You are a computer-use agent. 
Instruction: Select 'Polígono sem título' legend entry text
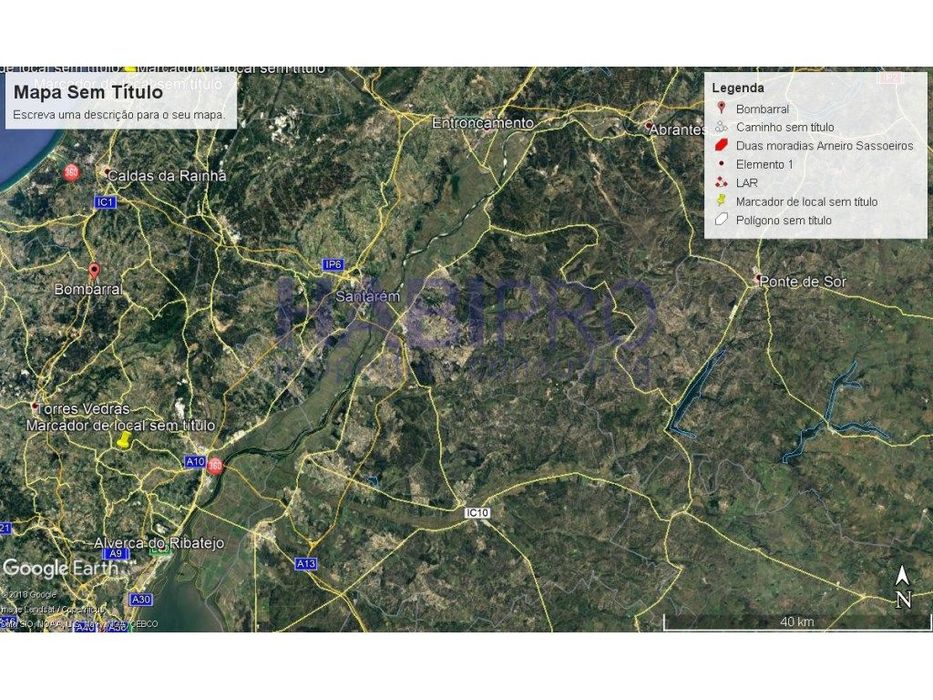click(x=784, y=220)
